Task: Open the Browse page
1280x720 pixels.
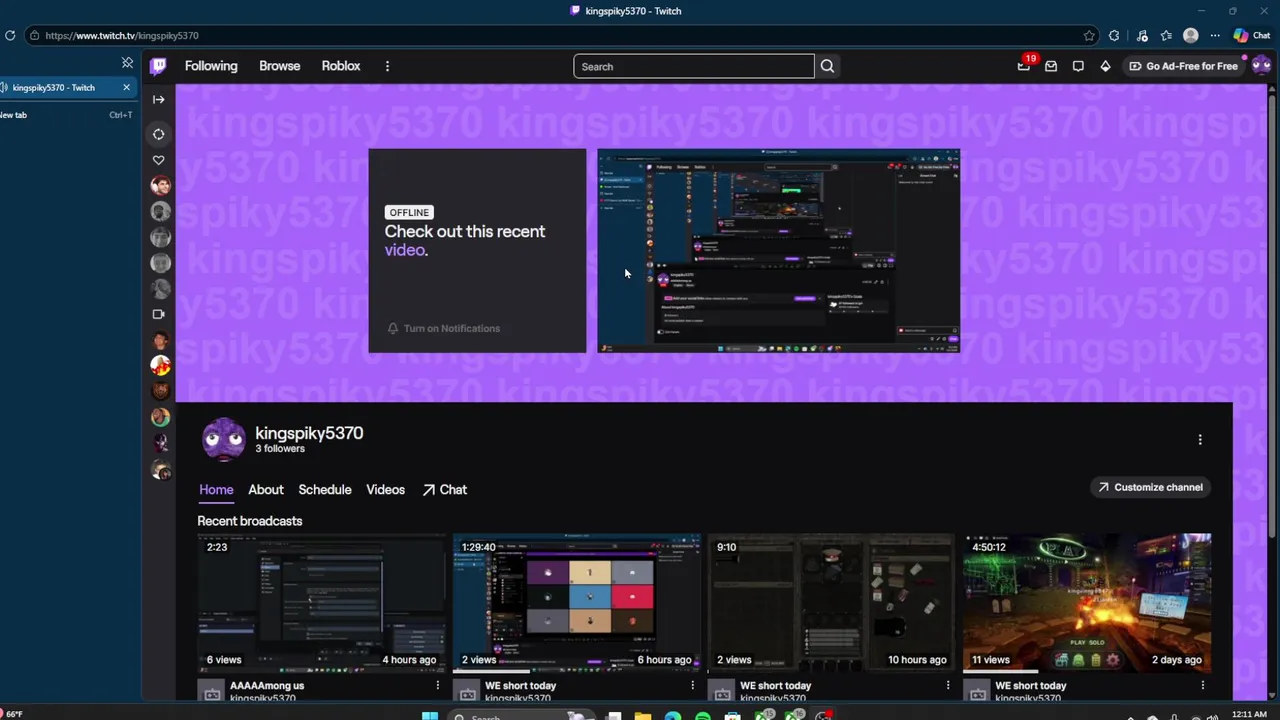Action: coord(279,66)
